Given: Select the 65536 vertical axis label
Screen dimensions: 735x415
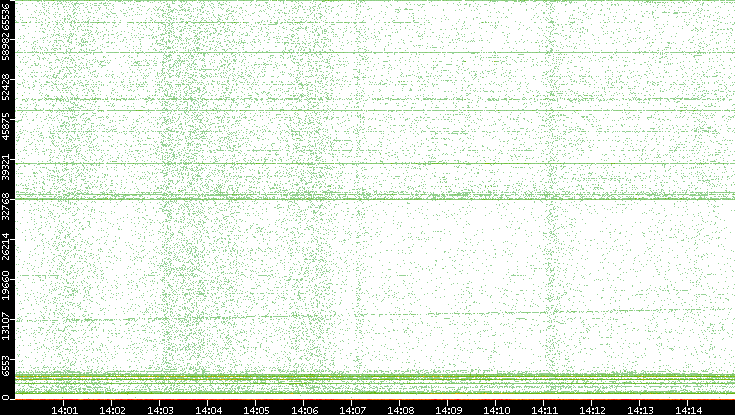Looking at the screenshot, I should tap(5, 15).
